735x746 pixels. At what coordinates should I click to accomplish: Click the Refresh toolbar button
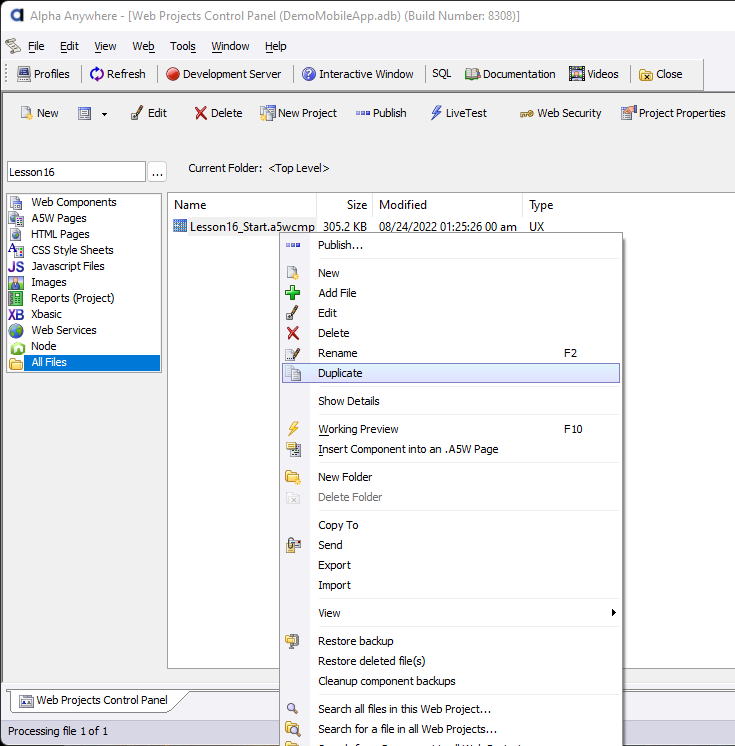pyautogui.click(x=118, y=74)
